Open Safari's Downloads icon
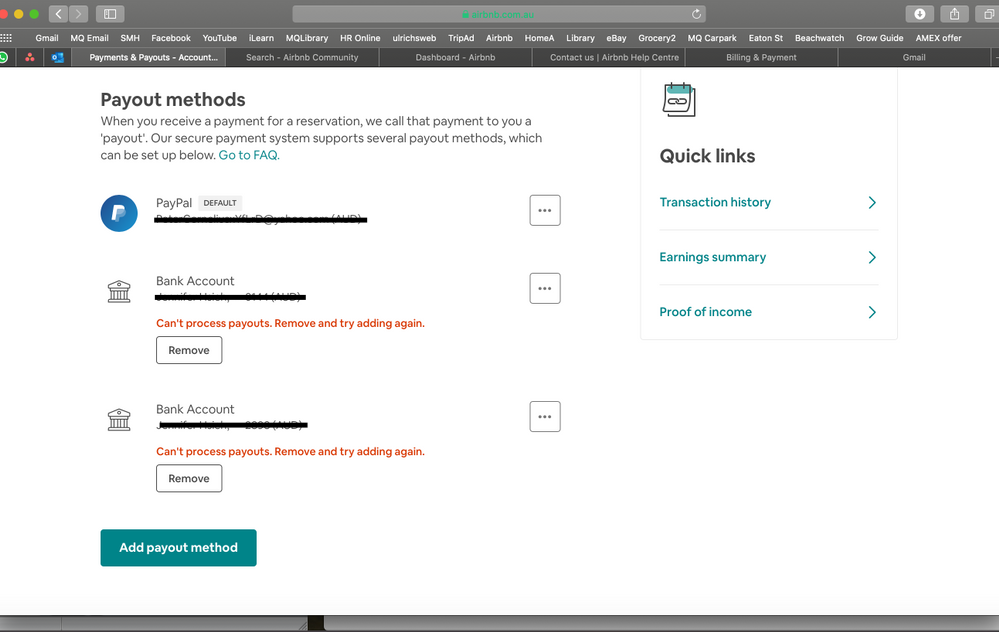The width and height of the screenshot is (999, 632). click(x=919, y=14)
